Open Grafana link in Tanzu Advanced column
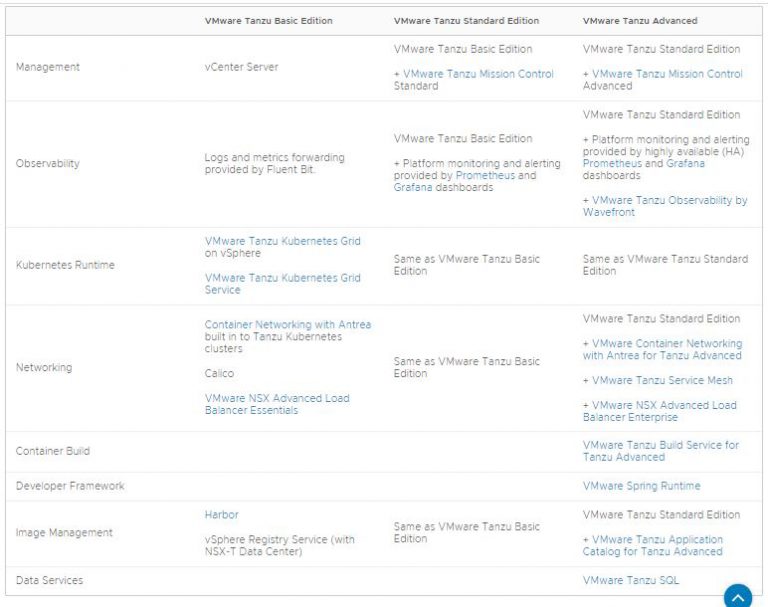This screenshot has width=768, height=607. click(x=685, y=163)
